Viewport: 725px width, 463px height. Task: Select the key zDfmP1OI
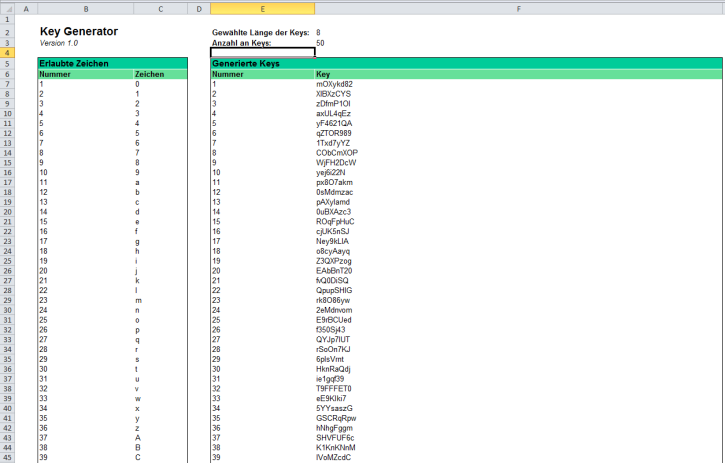tap(333, 104)
